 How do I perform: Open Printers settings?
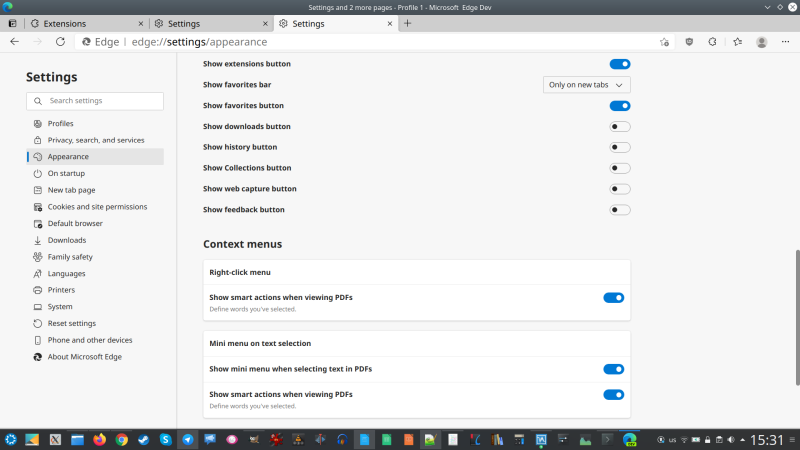pos(95,290)
